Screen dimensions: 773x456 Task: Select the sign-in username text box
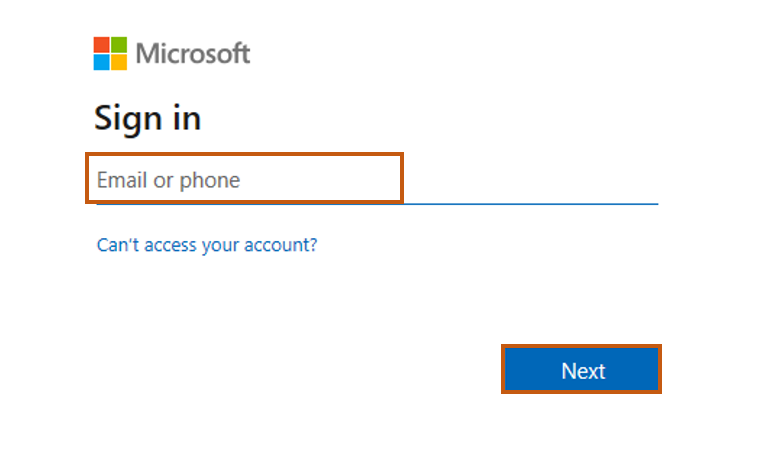pos(300,181)
